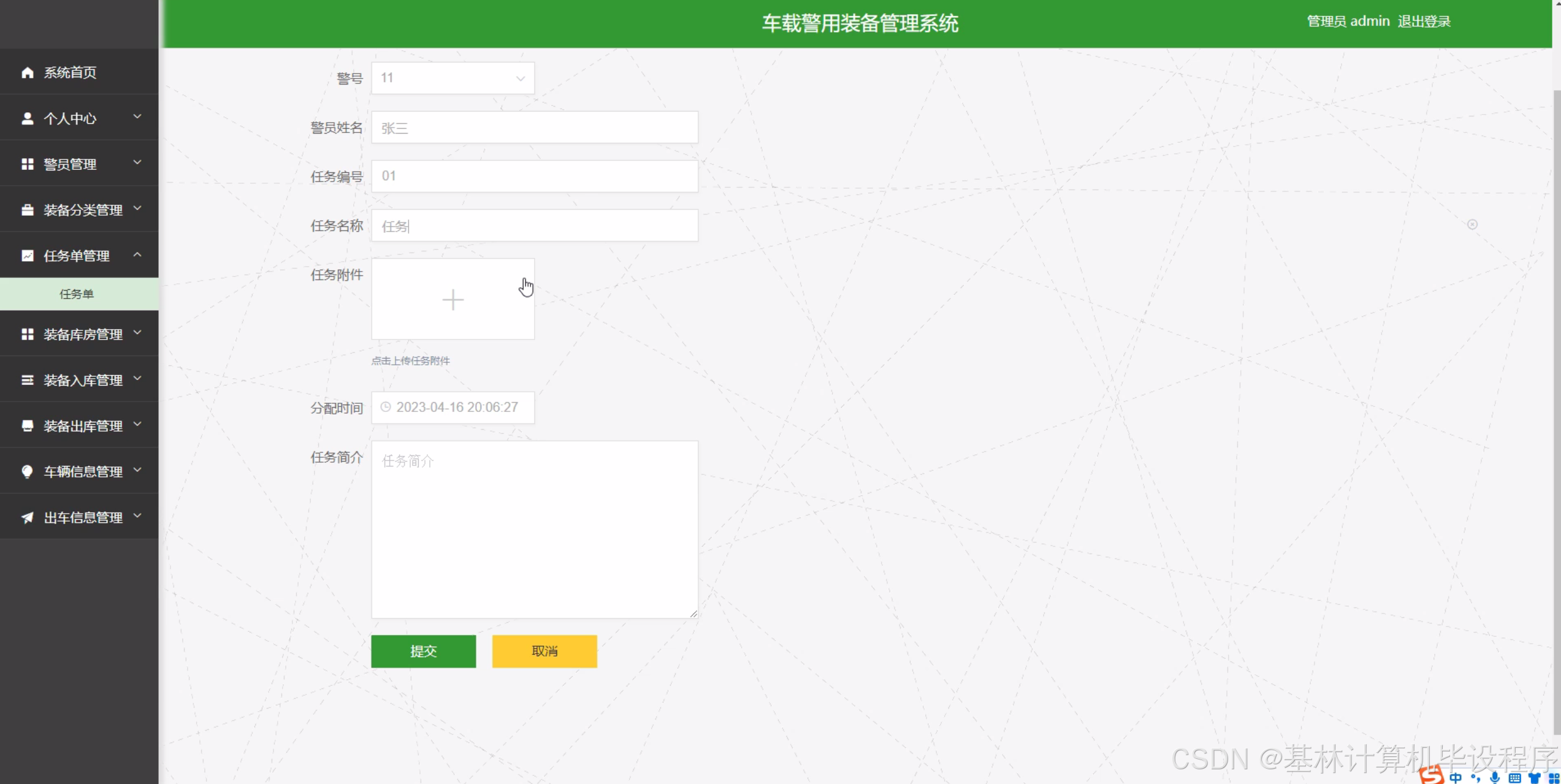
Task: Click the microphone icon in input toolbar
Action: [x=1495, y=777]
